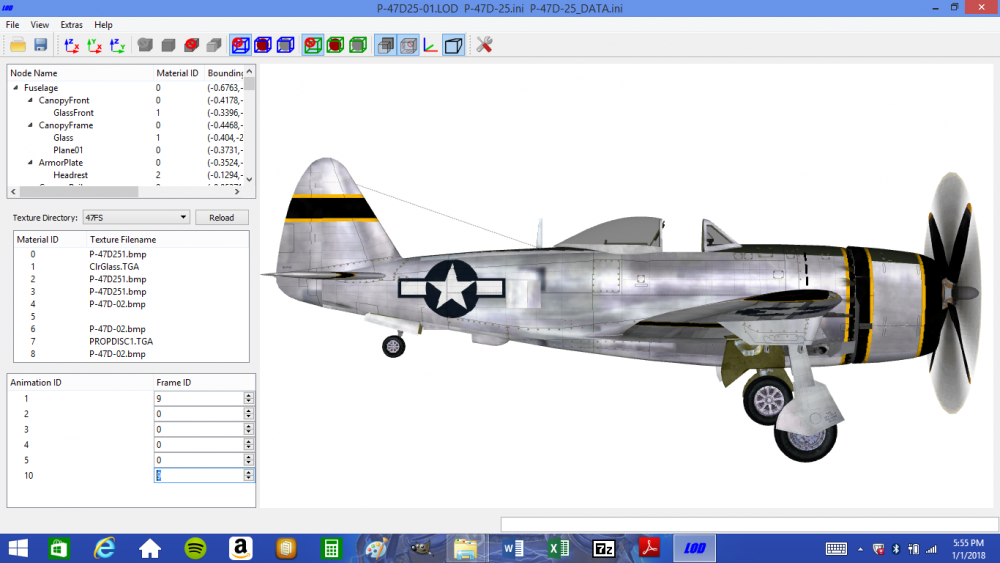Click node tree vertical scrollbar down arrow

(x=249, y=179)
